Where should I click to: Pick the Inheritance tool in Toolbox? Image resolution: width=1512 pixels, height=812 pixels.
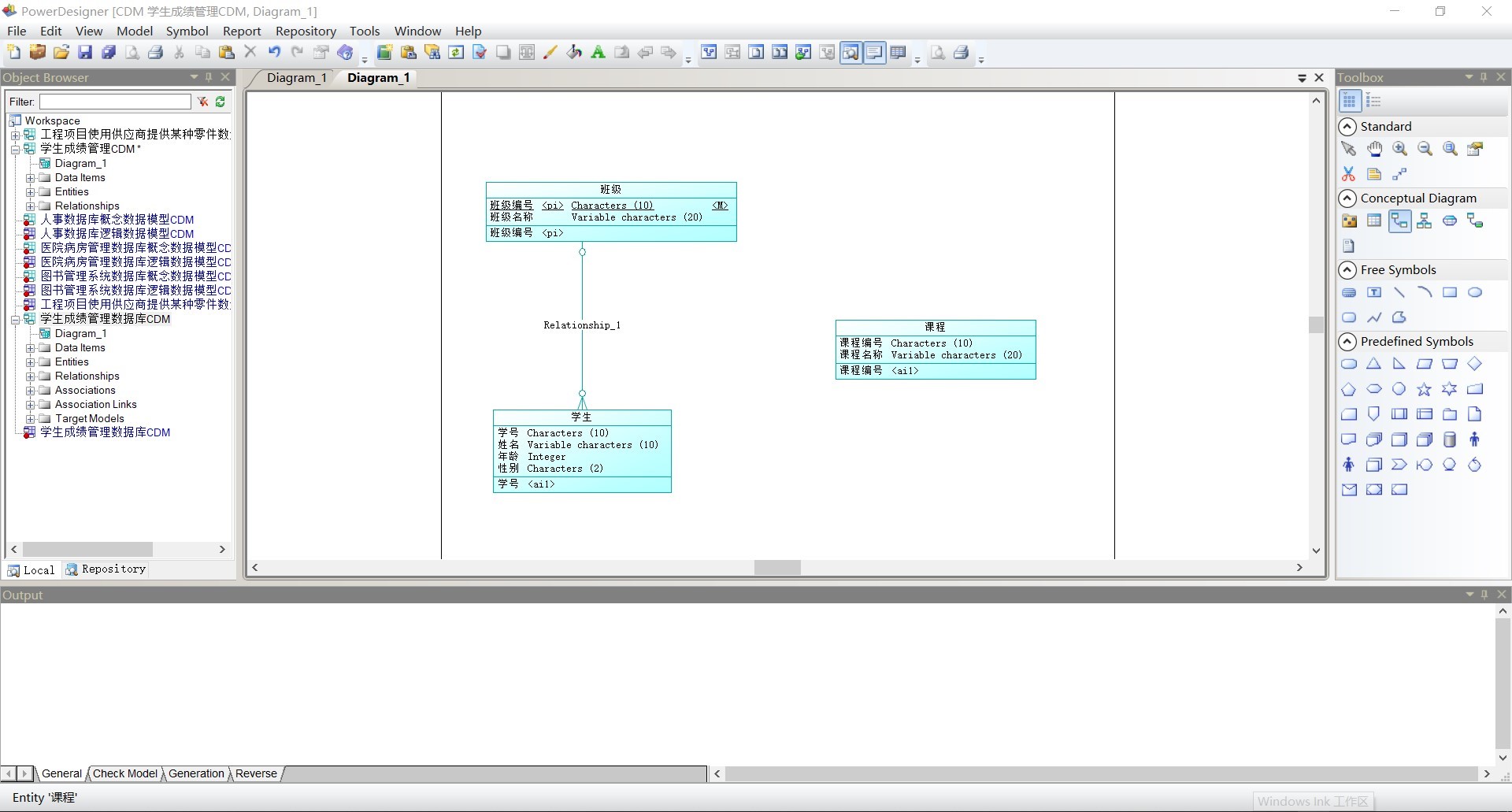tap(1425, 221)
